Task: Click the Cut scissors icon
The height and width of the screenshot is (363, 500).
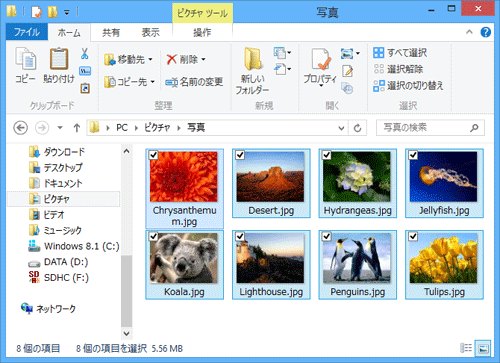Action: 85,53
